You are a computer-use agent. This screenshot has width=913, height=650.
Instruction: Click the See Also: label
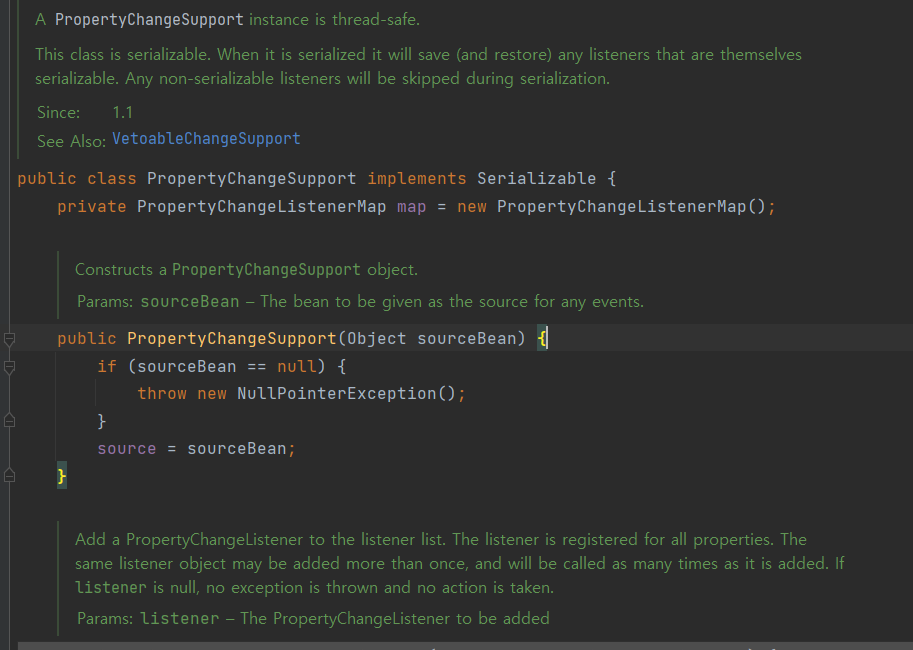click(71, 141)
